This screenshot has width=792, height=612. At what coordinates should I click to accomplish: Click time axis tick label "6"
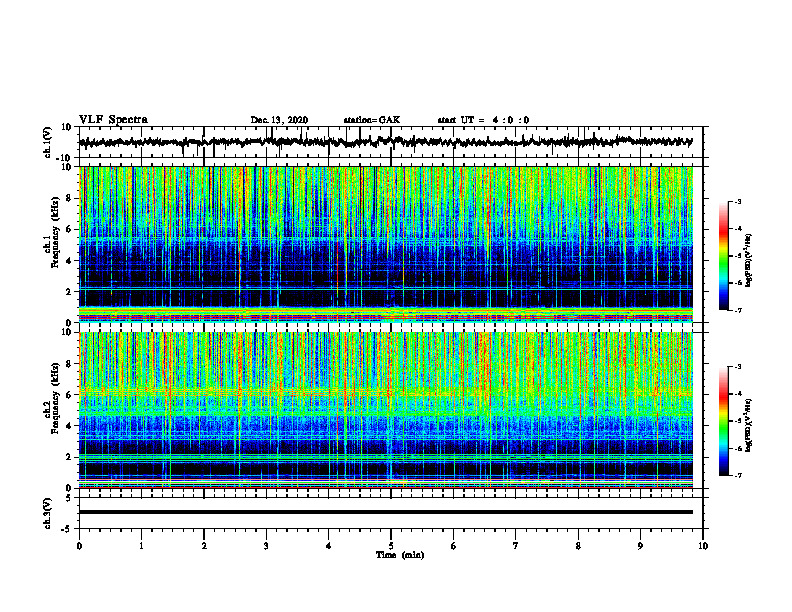click(454, 546)
